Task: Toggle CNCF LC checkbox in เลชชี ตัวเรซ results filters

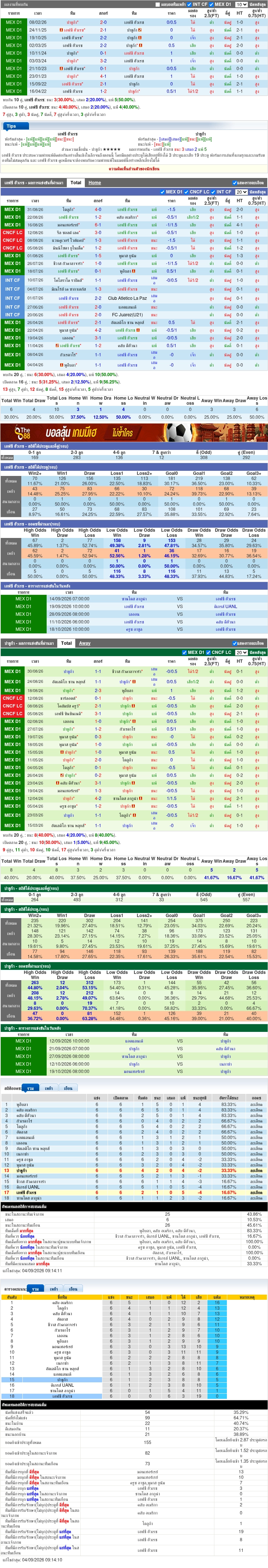Action: pyautogui.click(x=186, y=192)
